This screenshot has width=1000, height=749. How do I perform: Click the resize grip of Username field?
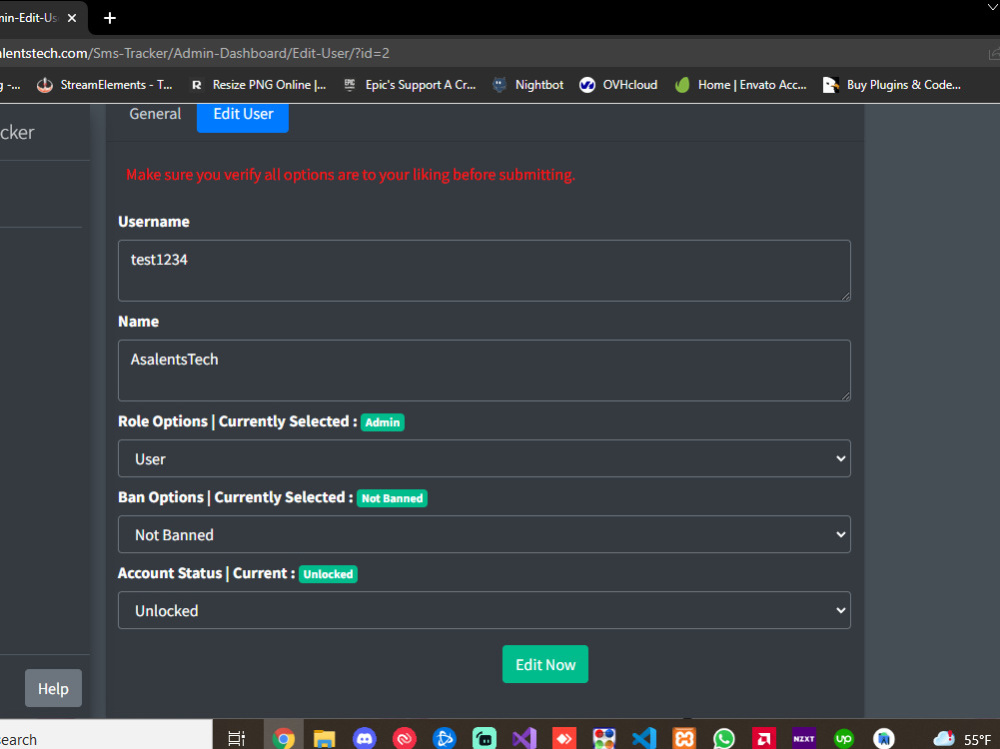846,296
